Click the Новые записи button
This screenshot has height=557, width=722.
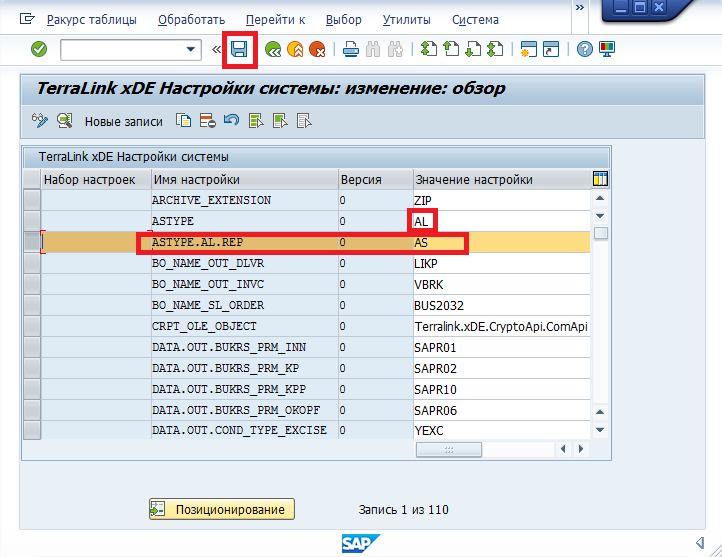[x=123, y=121]
